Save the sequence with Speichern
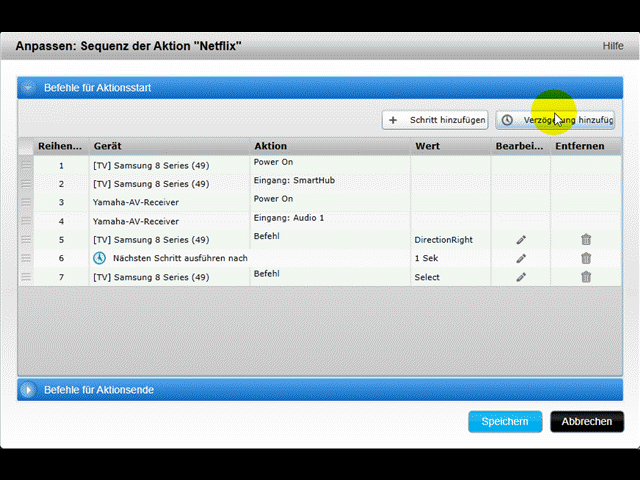This screenshot has width=640, height=480. pyautogui.click(x=505, y=421)
